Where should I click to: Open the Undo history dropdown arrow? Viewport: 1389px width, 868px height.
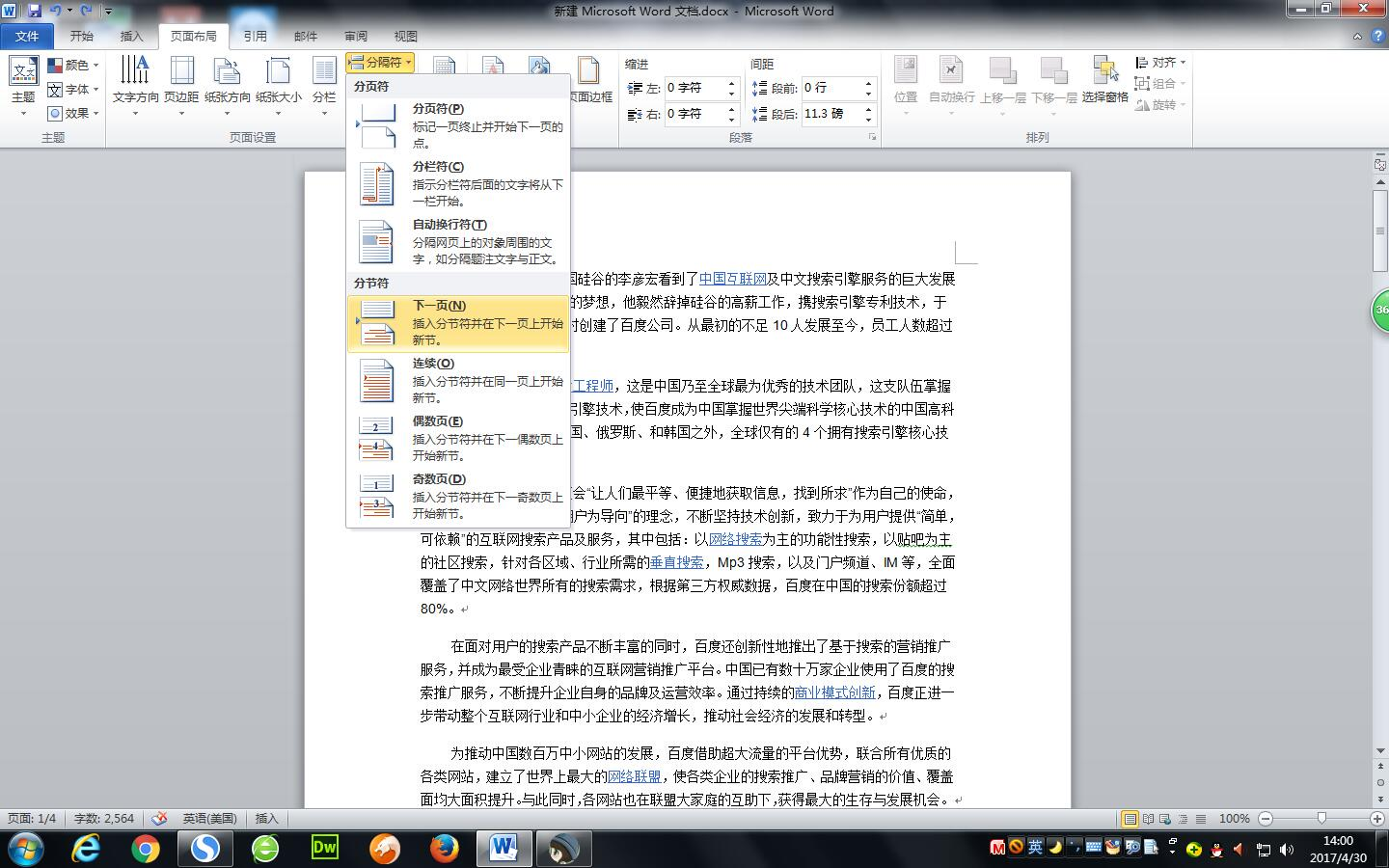click(69, 11)
